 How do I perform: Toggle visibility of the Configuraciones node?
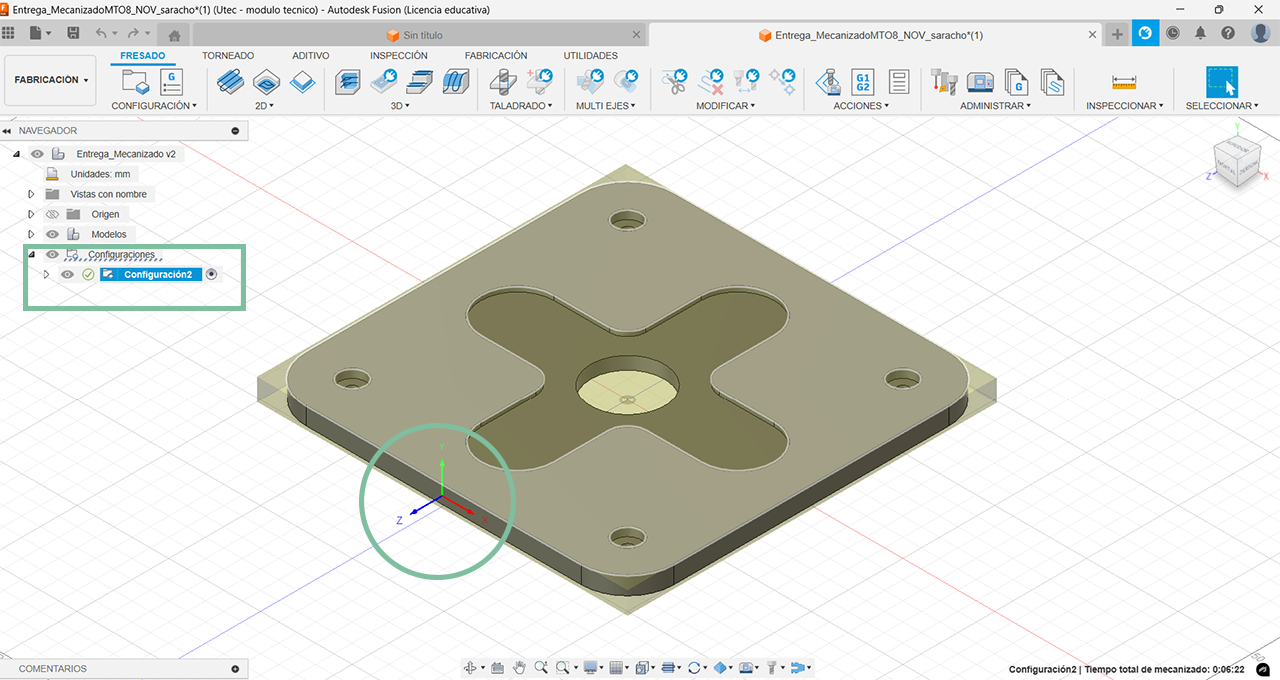53,254
